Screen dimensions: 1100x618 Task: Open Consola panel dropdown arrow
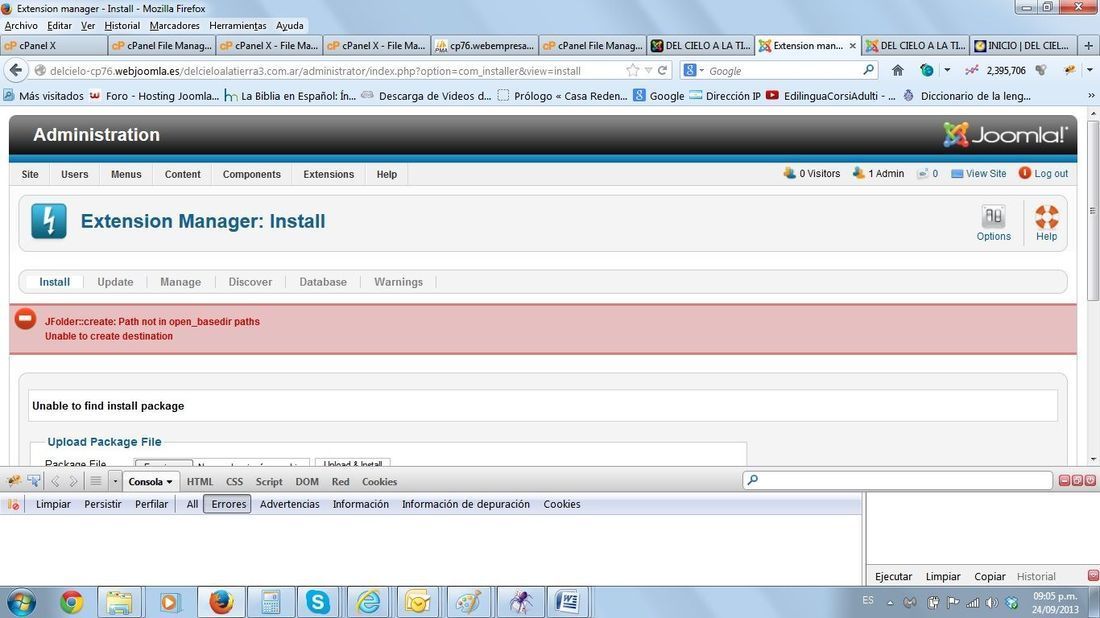[169, 482]
